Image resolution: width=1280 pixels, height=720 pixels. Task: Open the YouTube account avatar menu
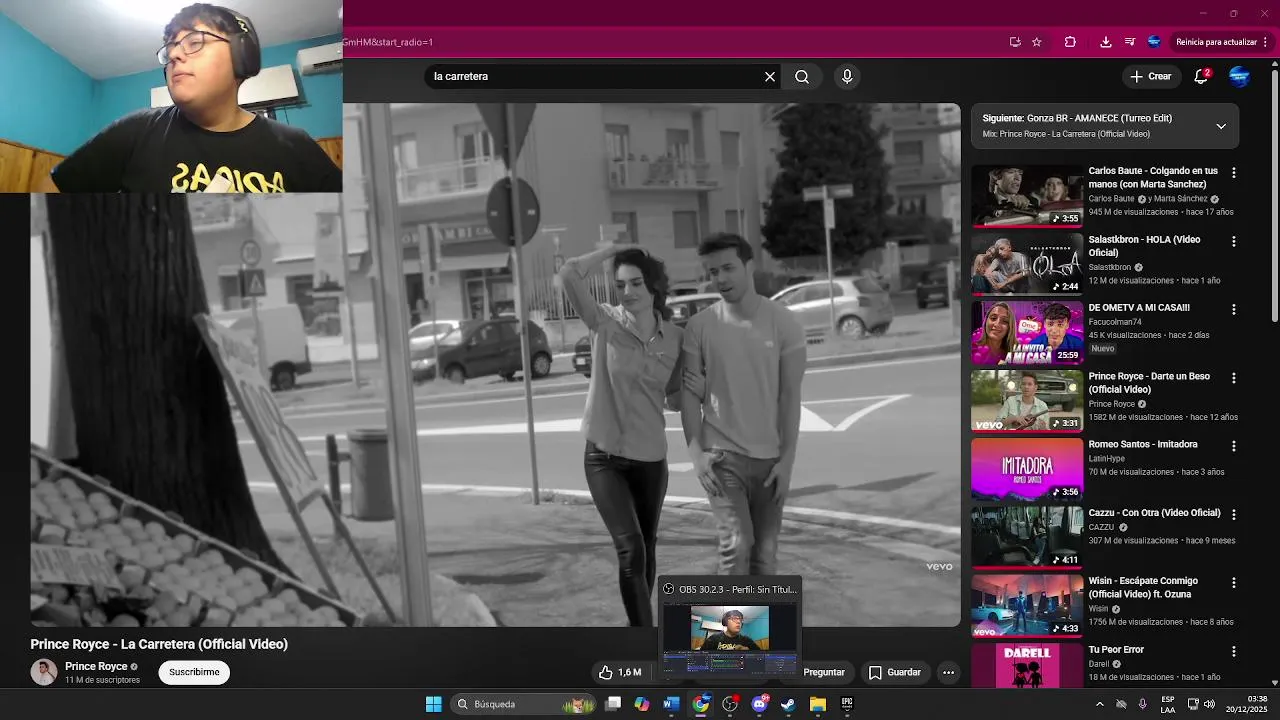[x=1239, y=76]
